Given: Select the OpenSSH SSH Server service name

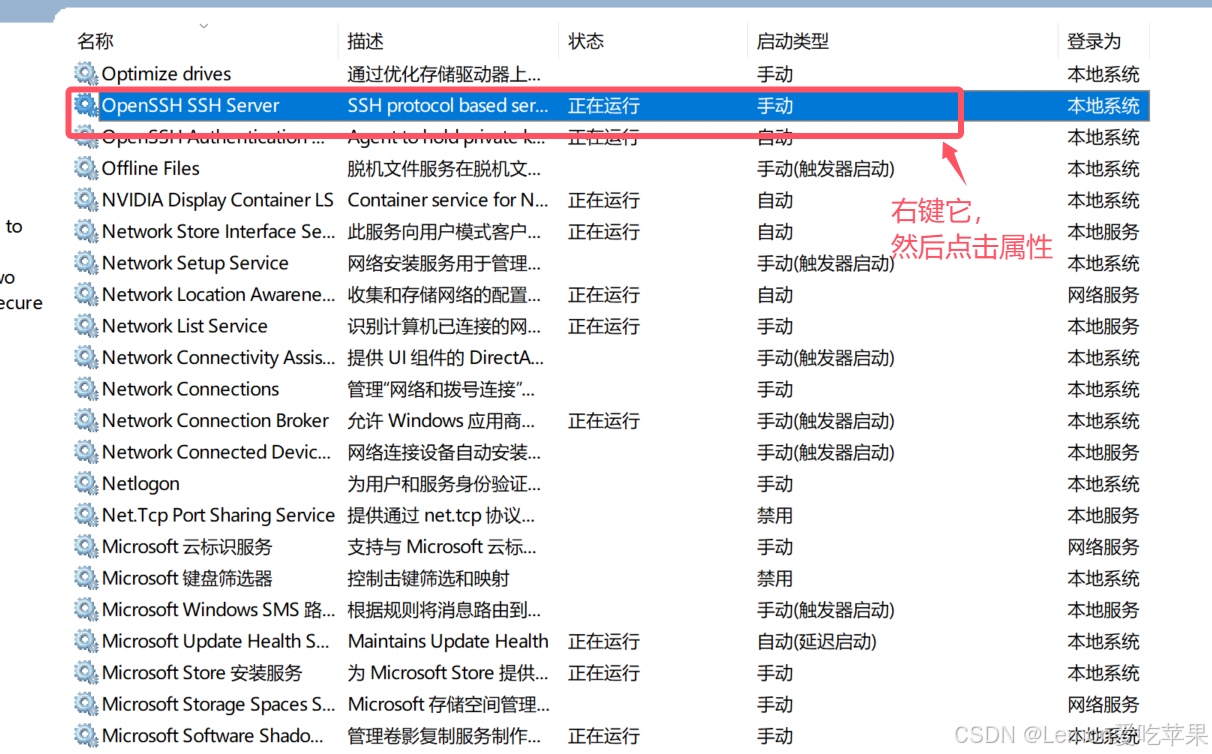Looking at the screenshot, I should click(x=191, y=105).
